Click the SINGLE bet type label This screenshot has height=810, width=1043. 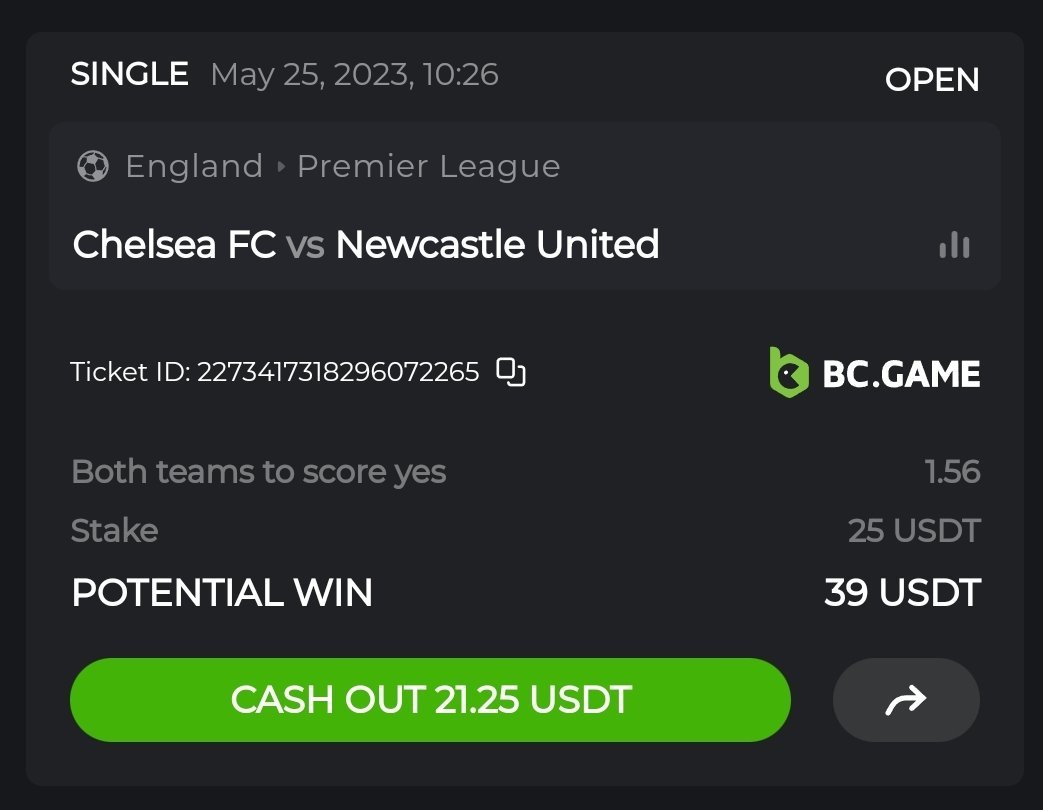pos(129,74)
